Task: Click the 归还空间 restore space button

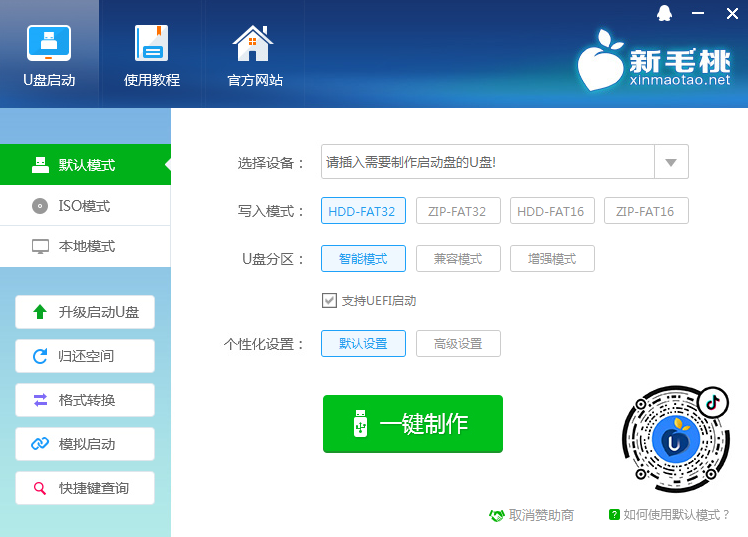Action: (x=85, y=356)
